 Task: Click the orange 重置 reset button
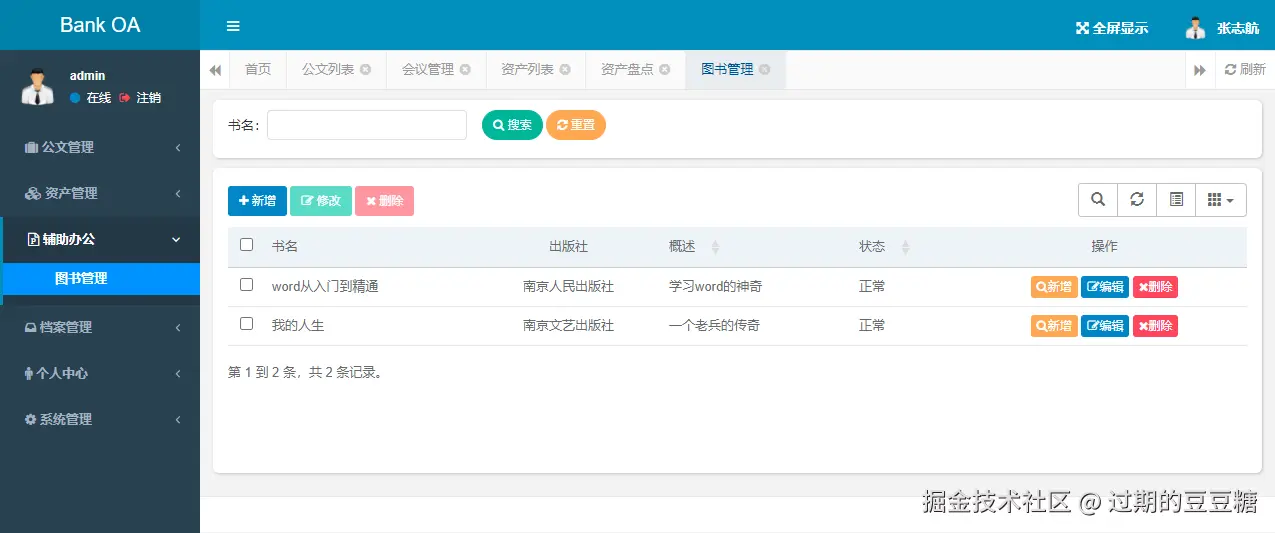tap(576, 125)
